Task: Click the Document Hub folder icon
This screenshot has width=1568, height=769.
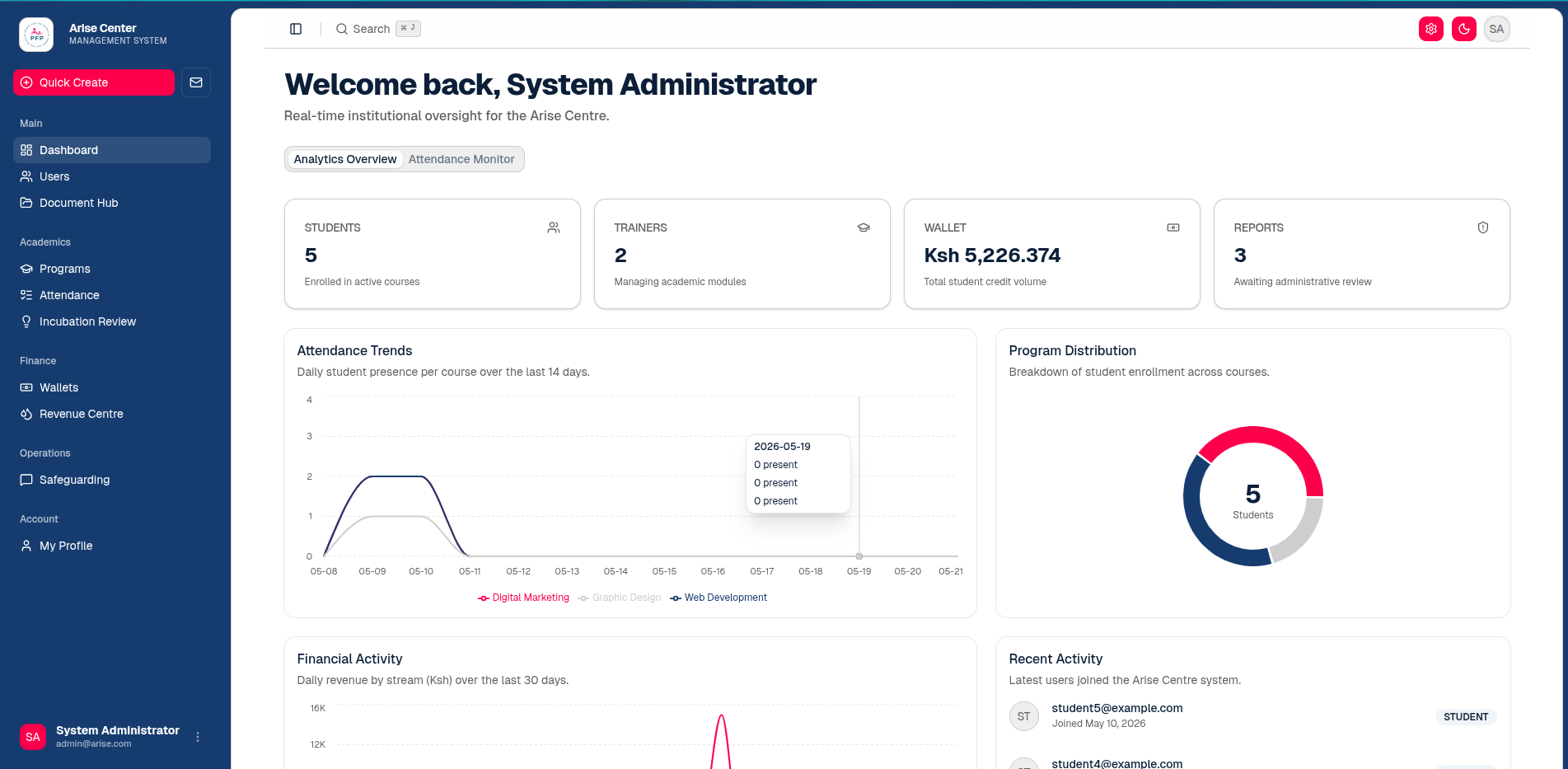Action: pyautogui.click(x=26, y=203)
